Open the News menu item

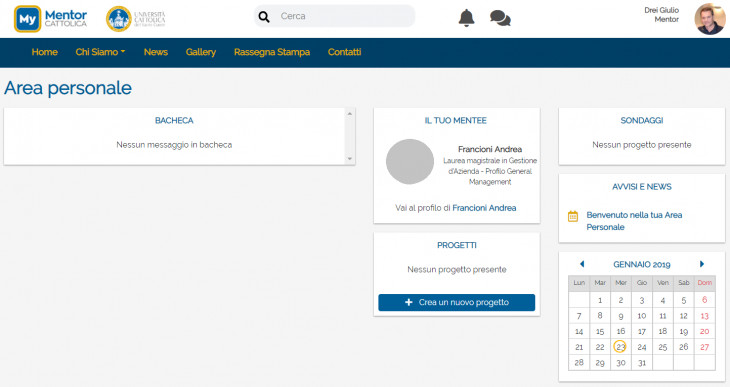tap(155, 52)
